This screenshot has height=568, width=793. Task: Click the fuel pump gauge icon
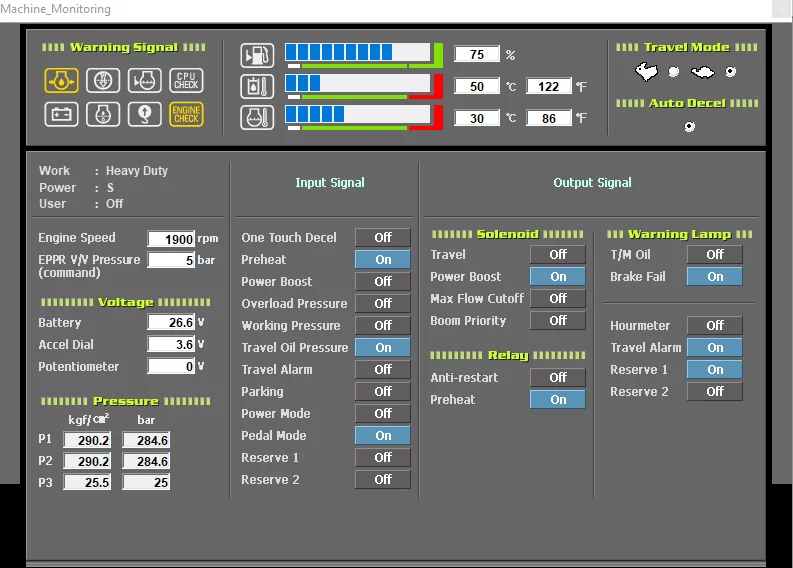tap(257, 55)
